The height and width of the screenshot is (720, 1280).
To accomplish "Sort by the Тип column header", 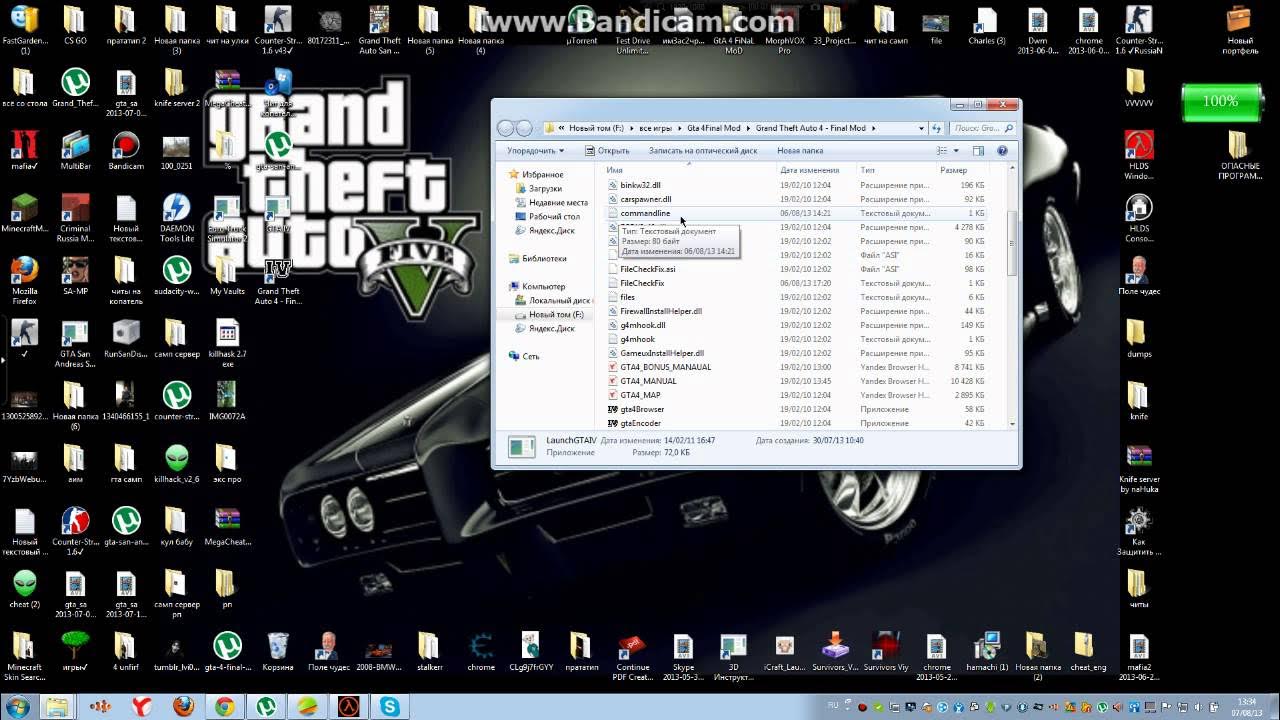I will [868, 170].
